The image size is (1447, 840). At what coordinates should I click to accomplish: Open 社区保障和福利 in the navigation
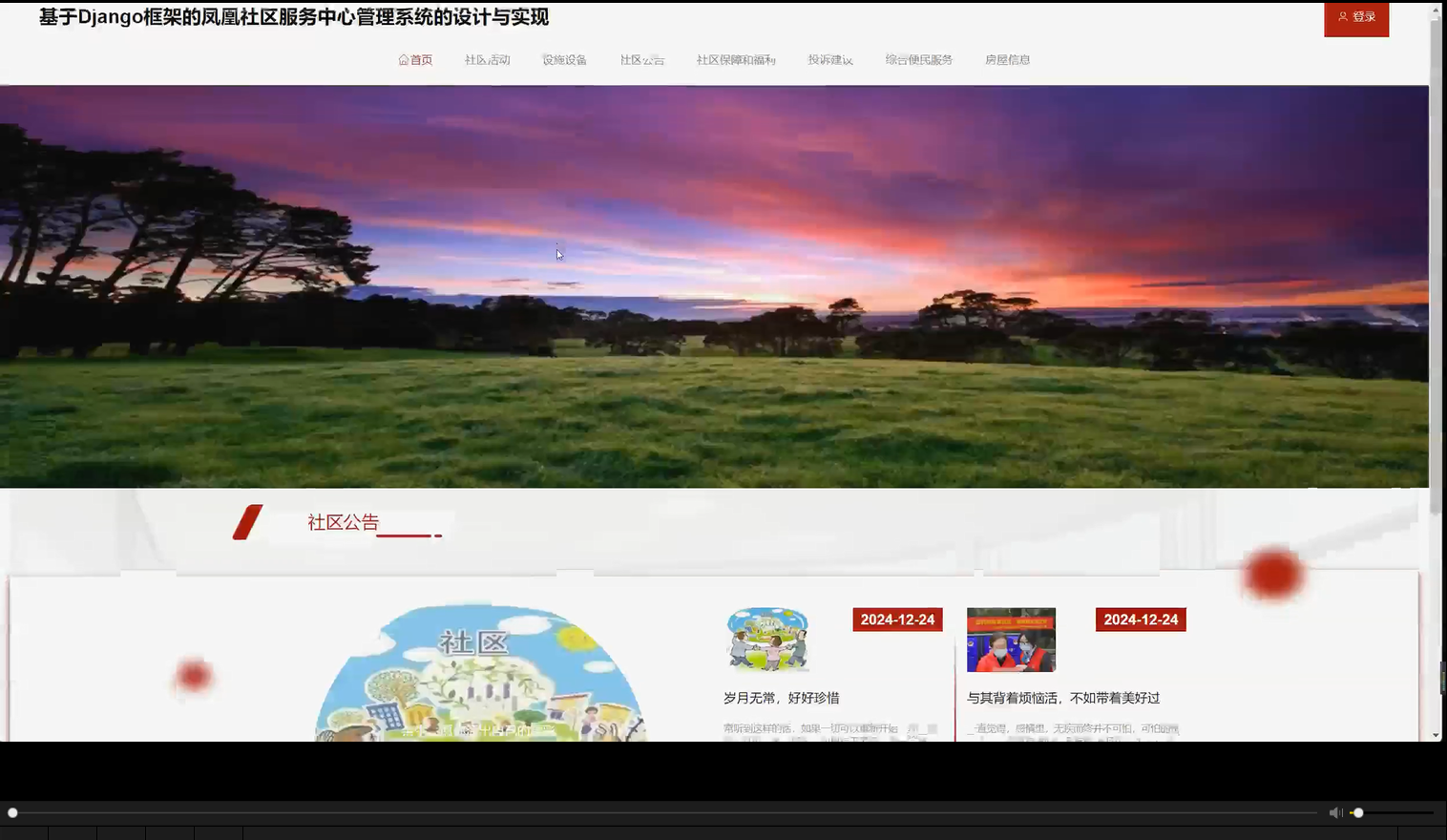coord(736,60)
